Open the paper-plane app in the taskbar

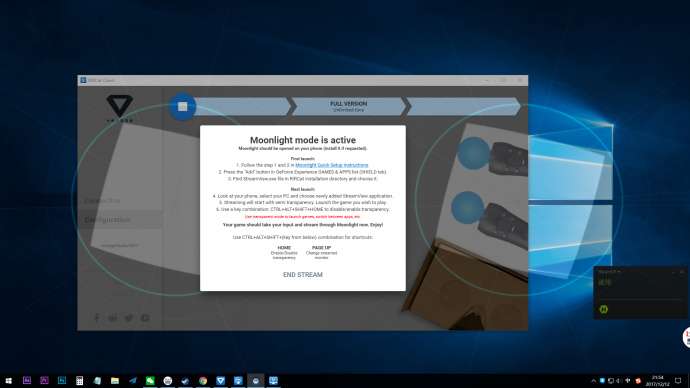pyautogui.click(x=132, y=381)
